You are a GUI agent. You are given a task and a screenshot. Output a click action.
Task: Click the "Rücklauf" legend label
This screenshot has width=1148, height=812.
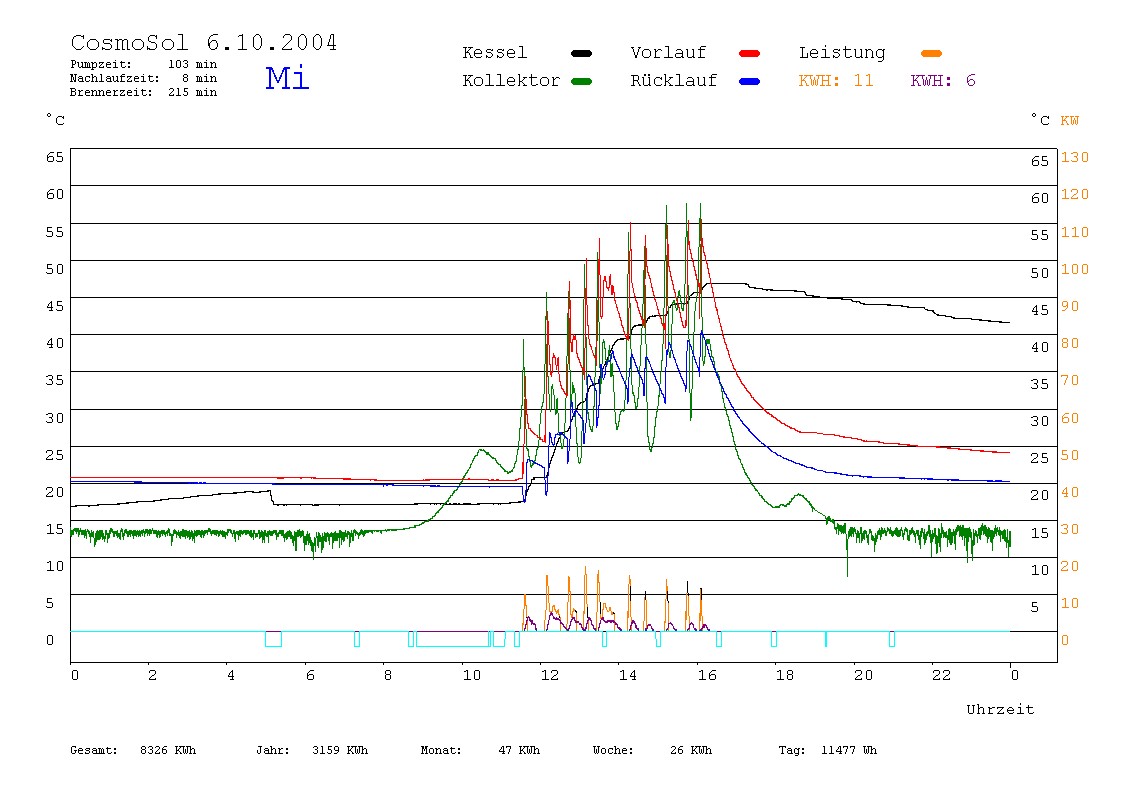pos(674,81)
